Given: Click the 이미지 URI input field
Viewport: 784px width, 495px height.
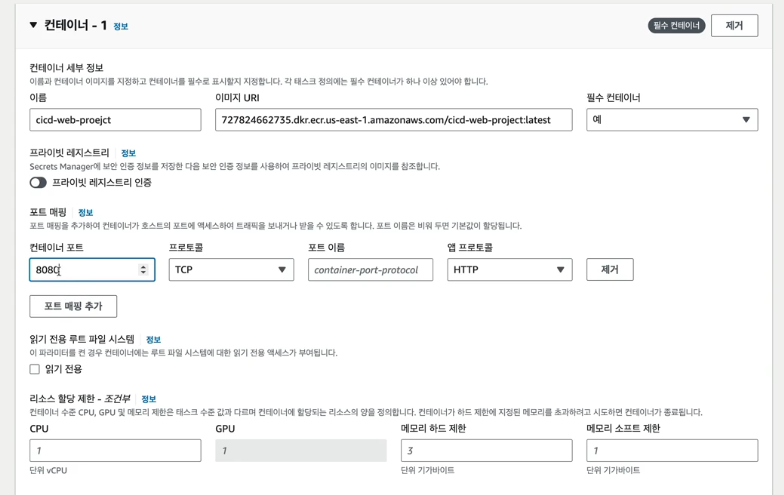Looking at the screenshot, I should (394, 120).
